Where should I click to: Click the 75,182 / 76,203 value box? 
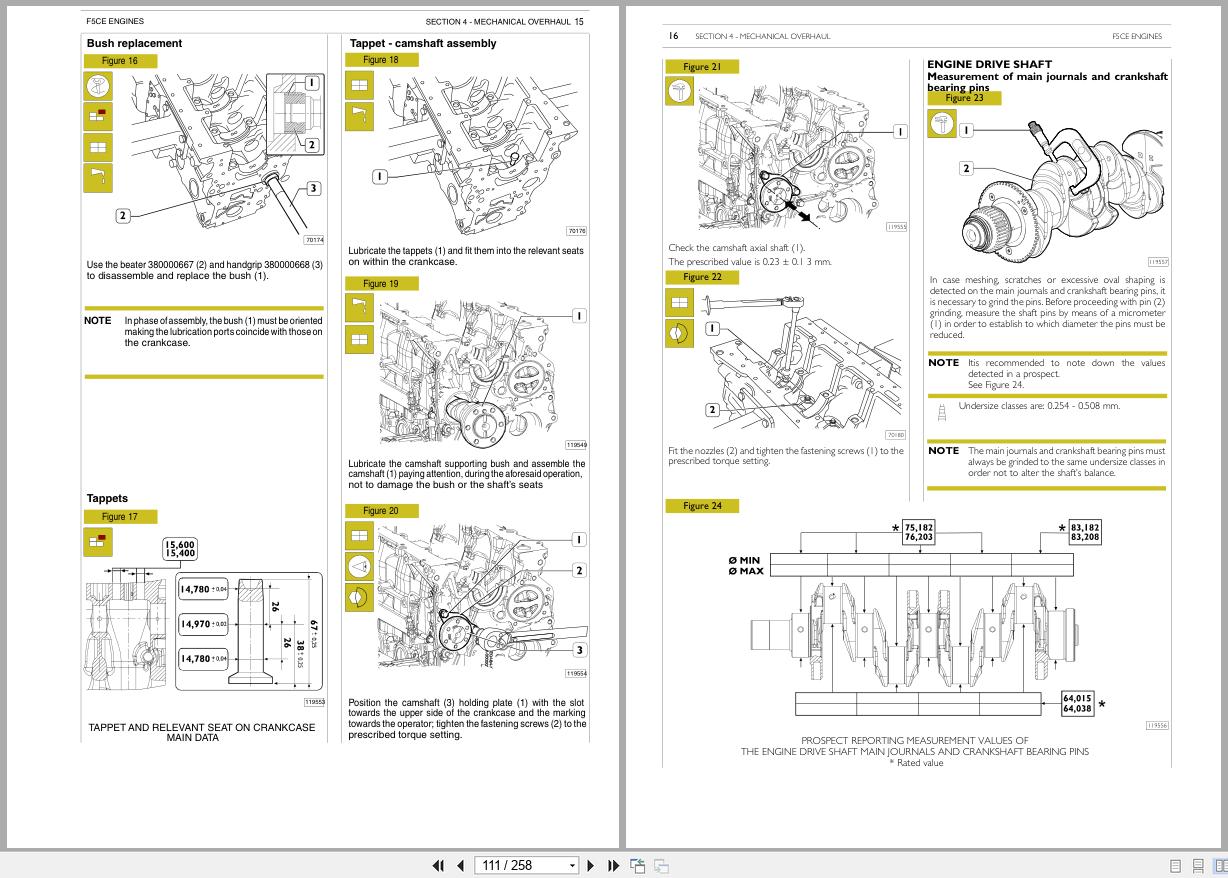click(x=918, y=532)
